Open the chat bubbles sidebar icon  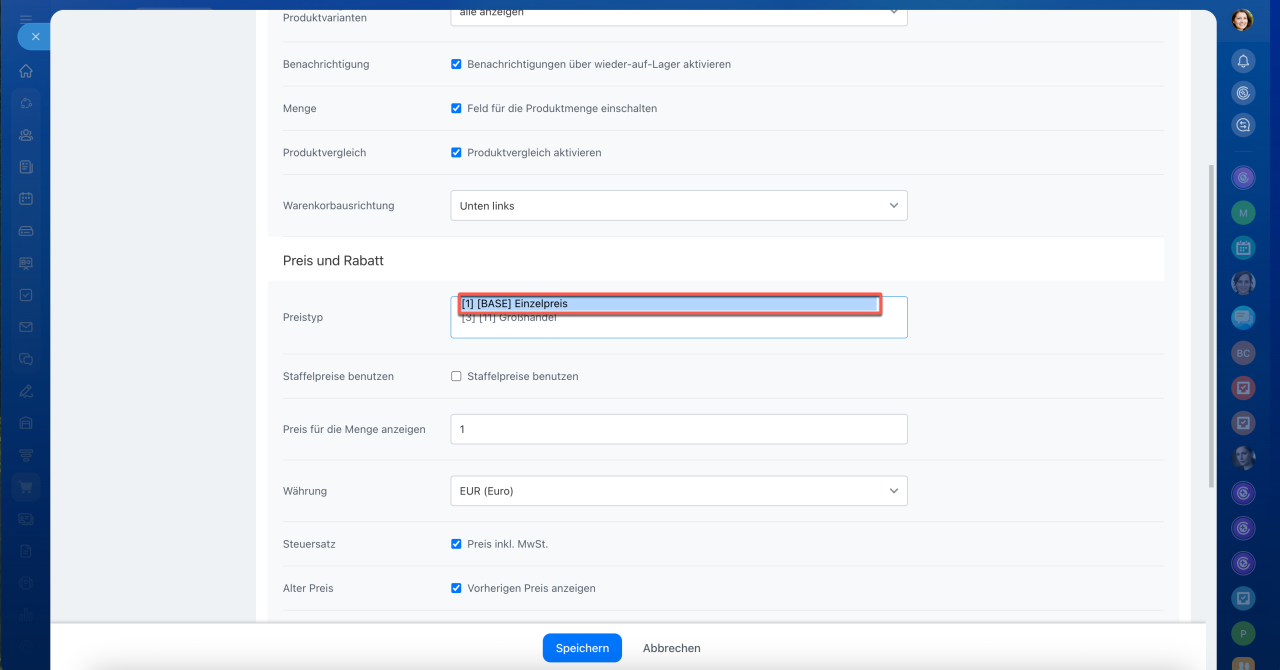(x=26, y=359)
